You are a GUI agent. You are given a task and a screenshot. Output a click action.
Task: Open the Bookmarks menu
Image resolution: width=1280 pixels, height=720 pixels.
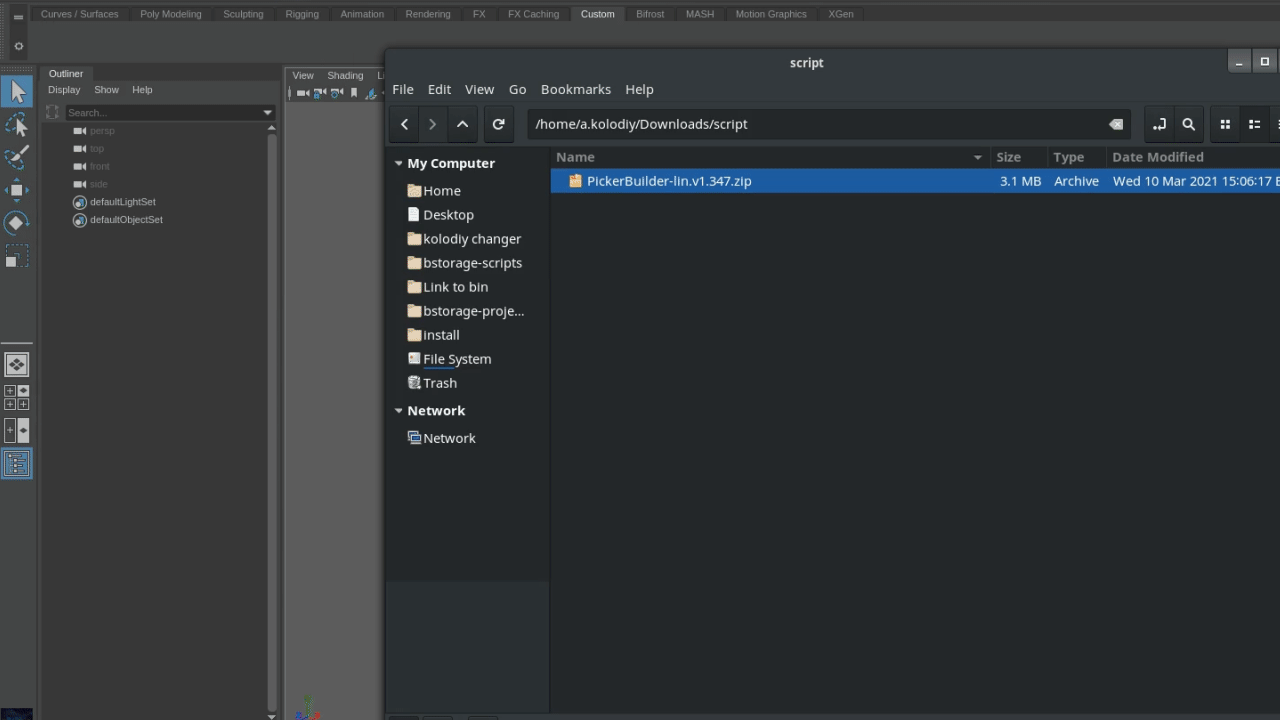(575, 89)
